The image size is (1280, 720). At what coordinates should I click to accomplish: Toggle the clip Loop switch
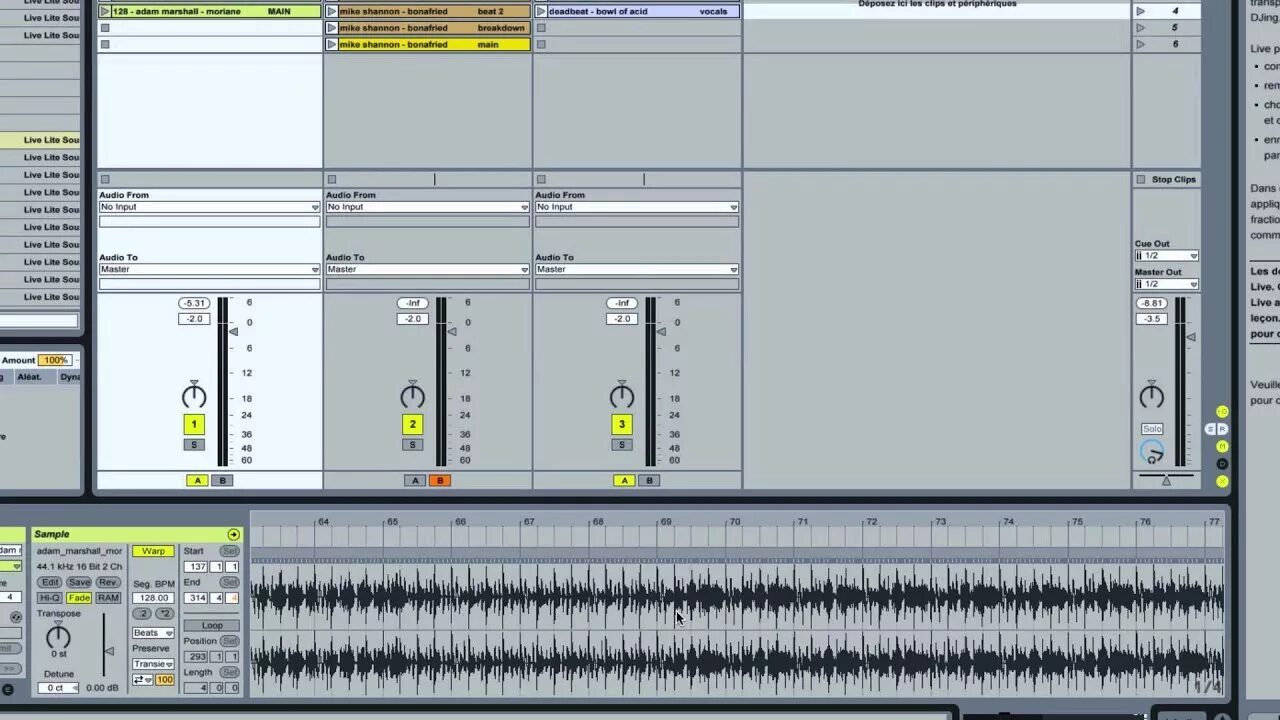(x=212, y=626)
